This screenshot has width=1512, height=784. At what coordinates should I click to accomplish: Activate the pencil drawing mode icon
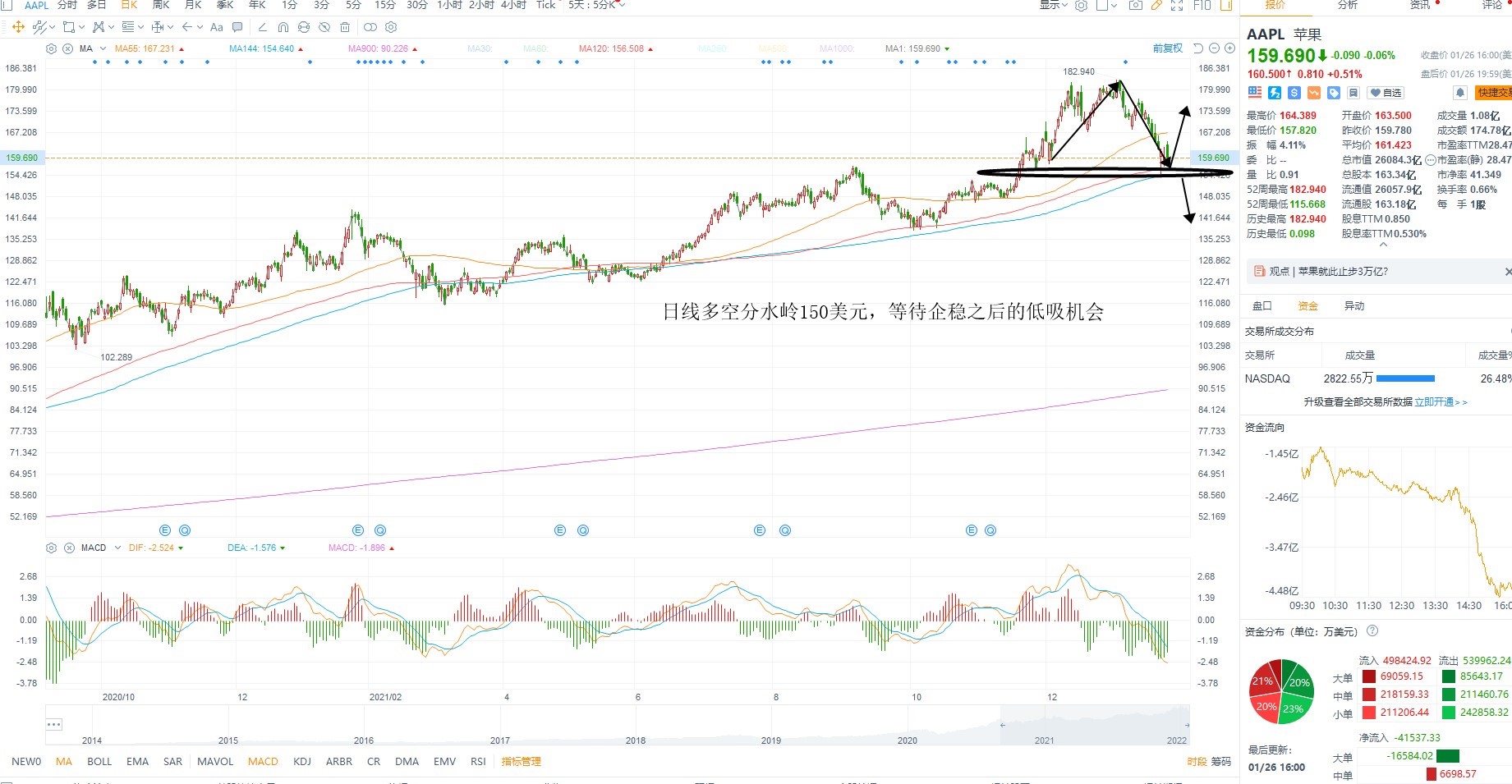[x=1156, y=5]
